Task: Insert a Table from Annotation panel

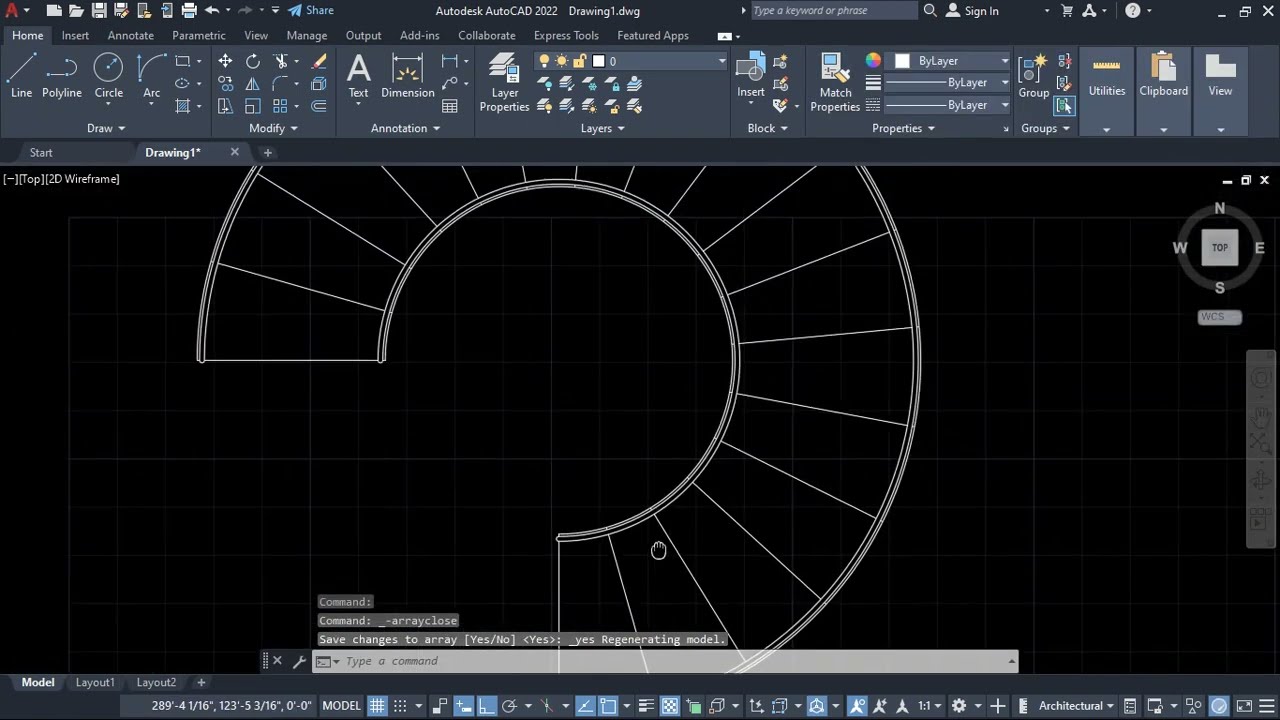Action: [450, 106]
